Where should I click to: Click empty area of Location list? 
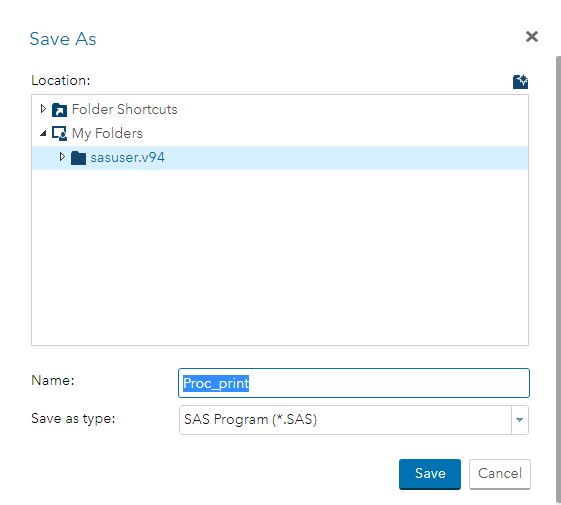(x=280, y=258)
